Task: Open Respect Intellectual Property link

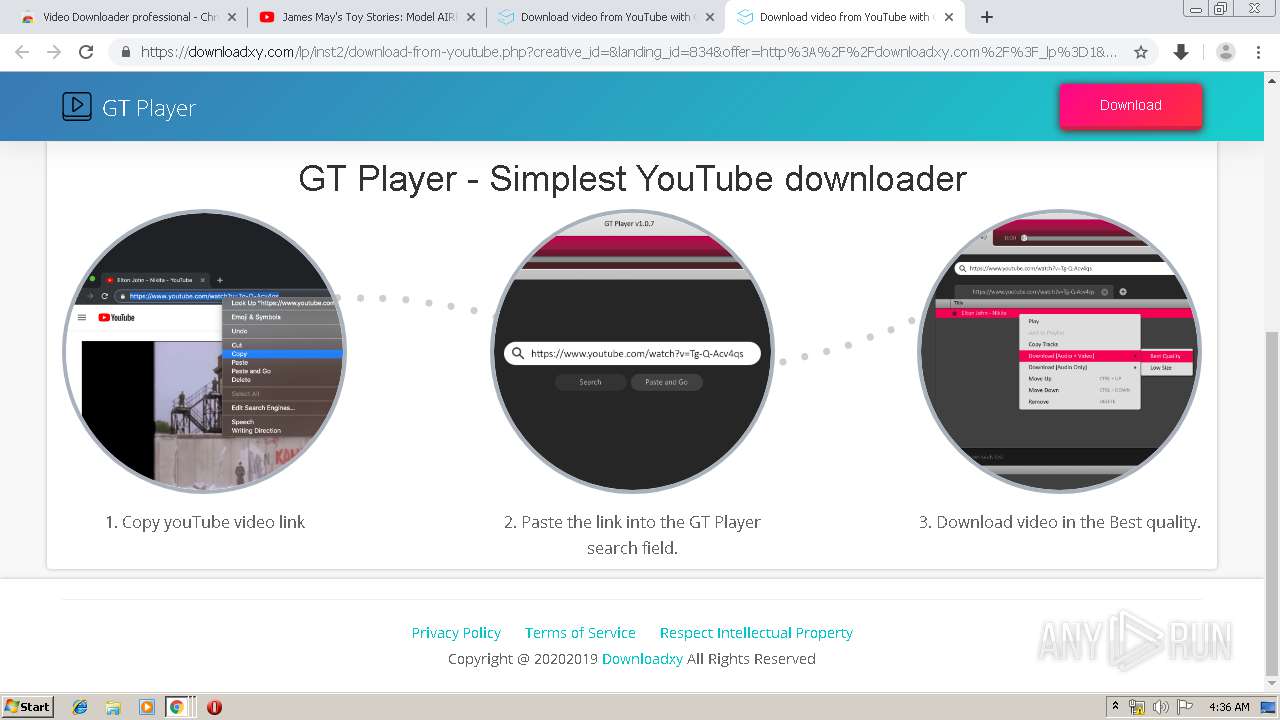Action: pyautogui.click(x=756, y=632)
